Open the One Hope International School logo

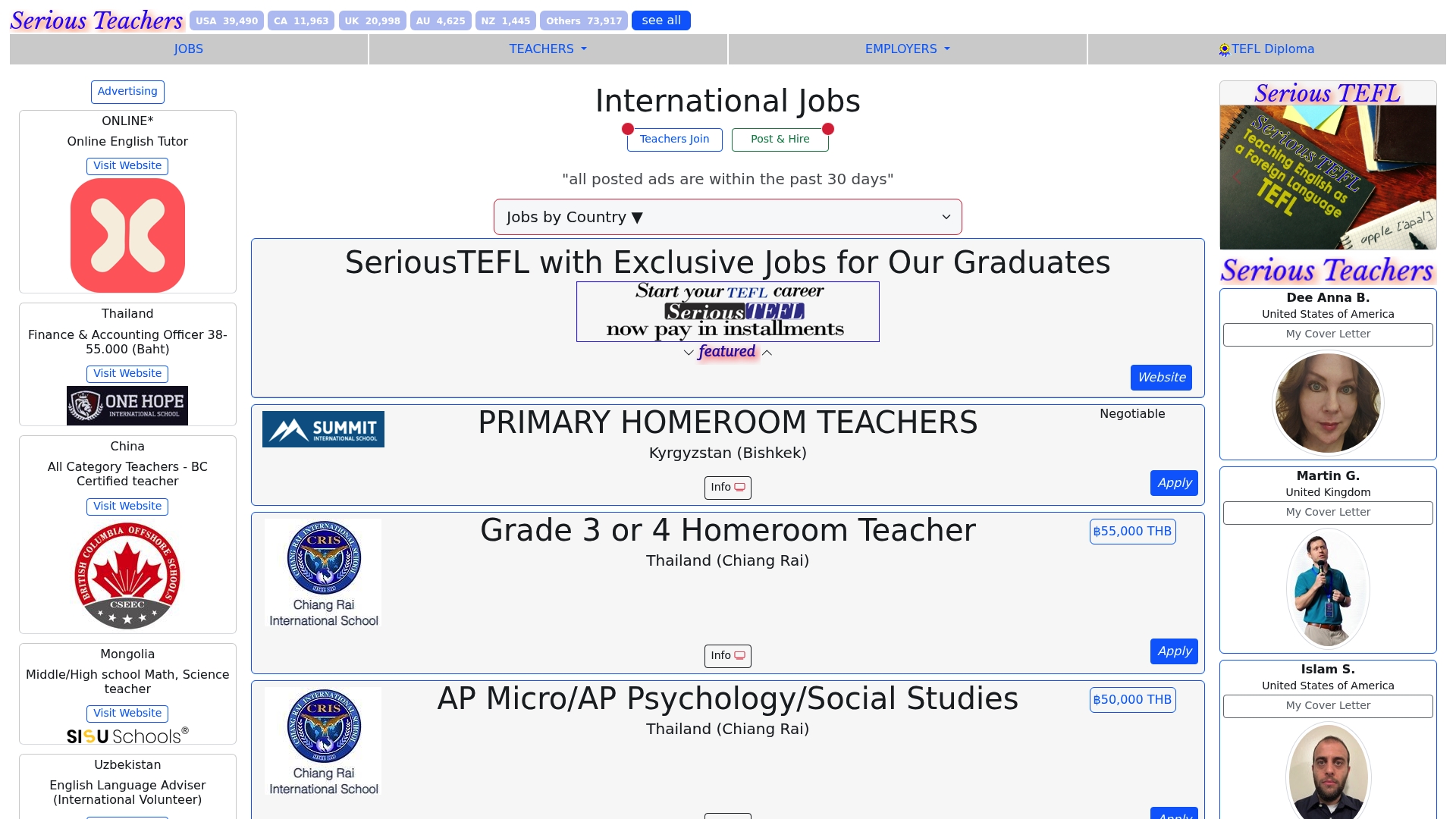pyautogui.click(x=127, y=406)
